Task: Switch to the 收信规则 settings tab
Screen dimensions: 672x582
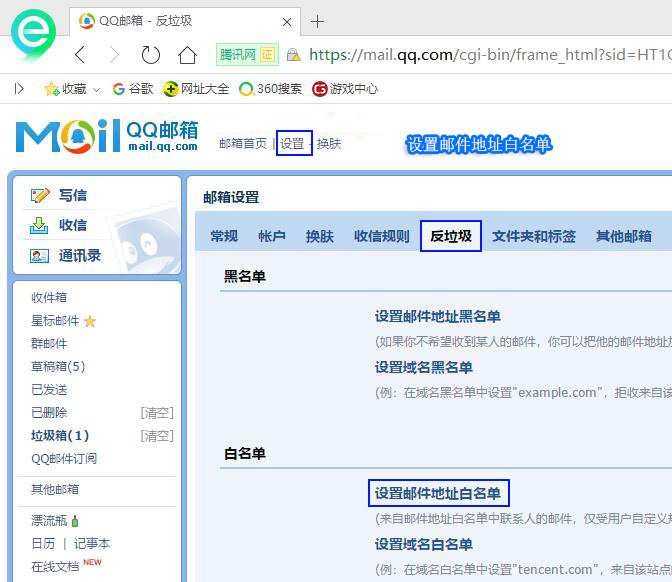Action: point(381,236)
